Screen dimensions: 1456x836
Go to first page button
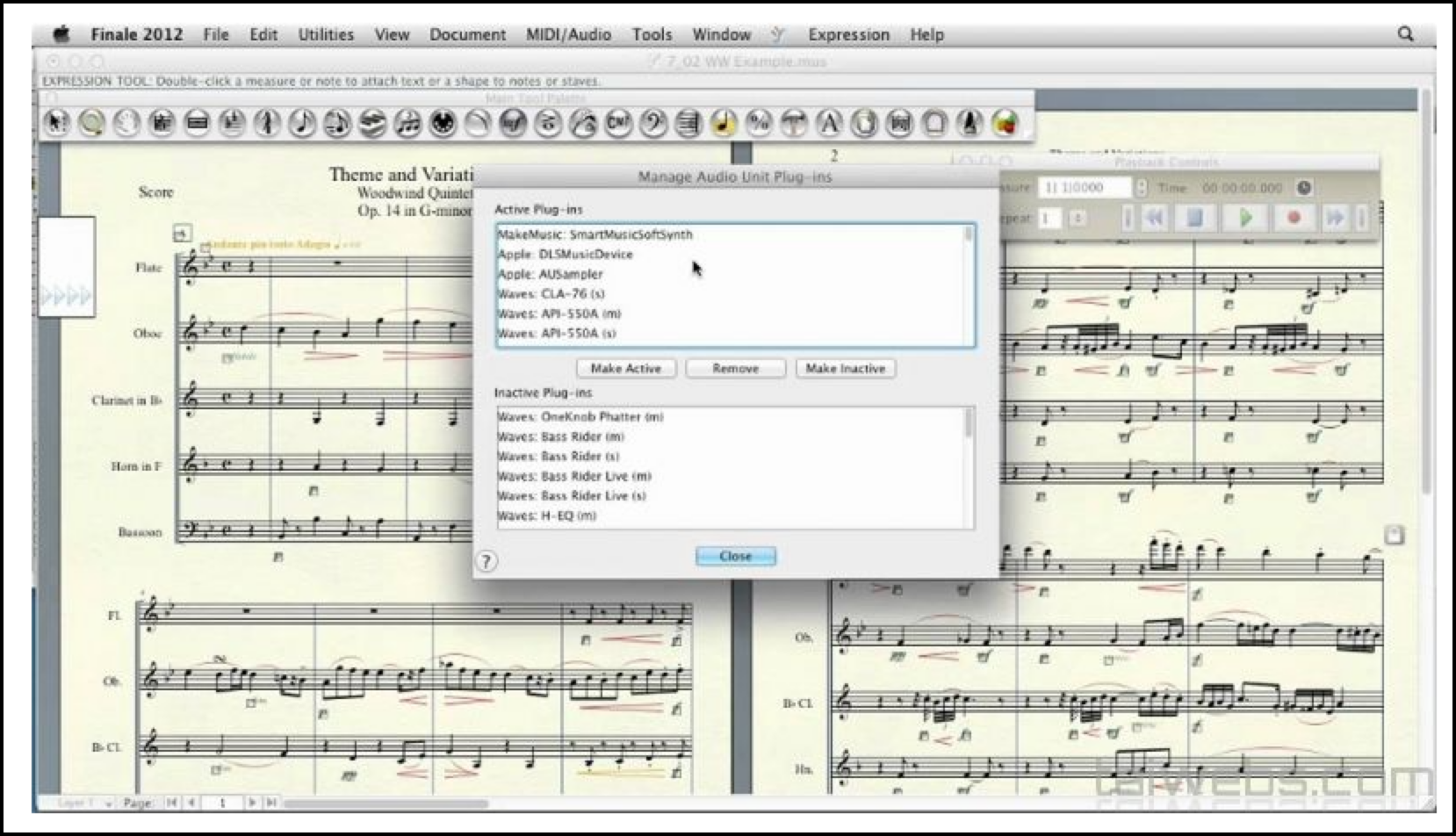[x=172, y=803]
